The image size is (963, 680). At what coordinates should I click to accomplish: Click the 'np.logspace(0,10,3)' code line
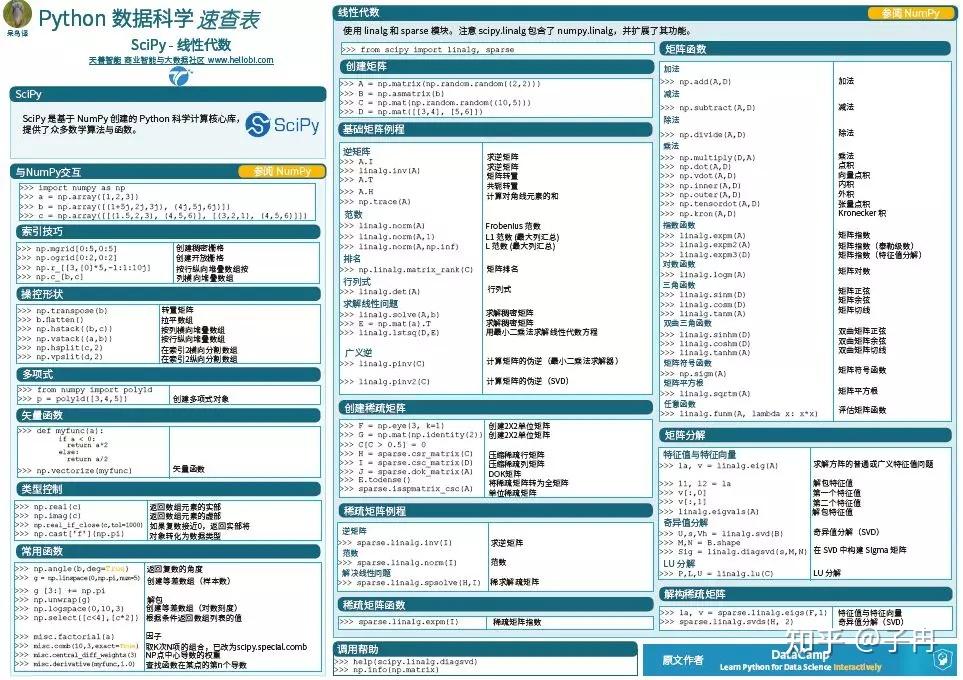(69, 609)
